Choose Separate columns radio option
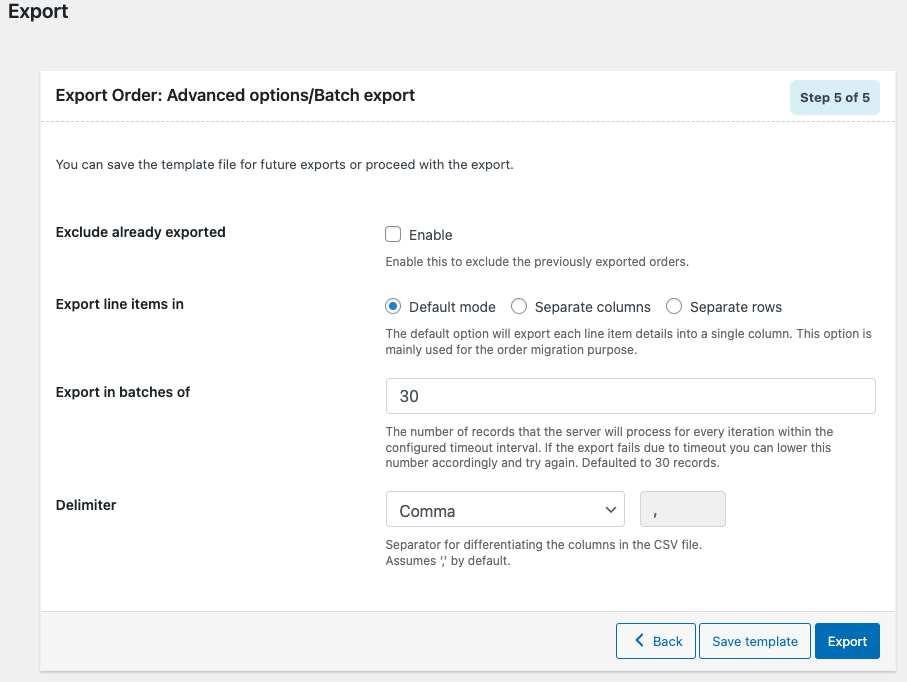 [519, 307]
